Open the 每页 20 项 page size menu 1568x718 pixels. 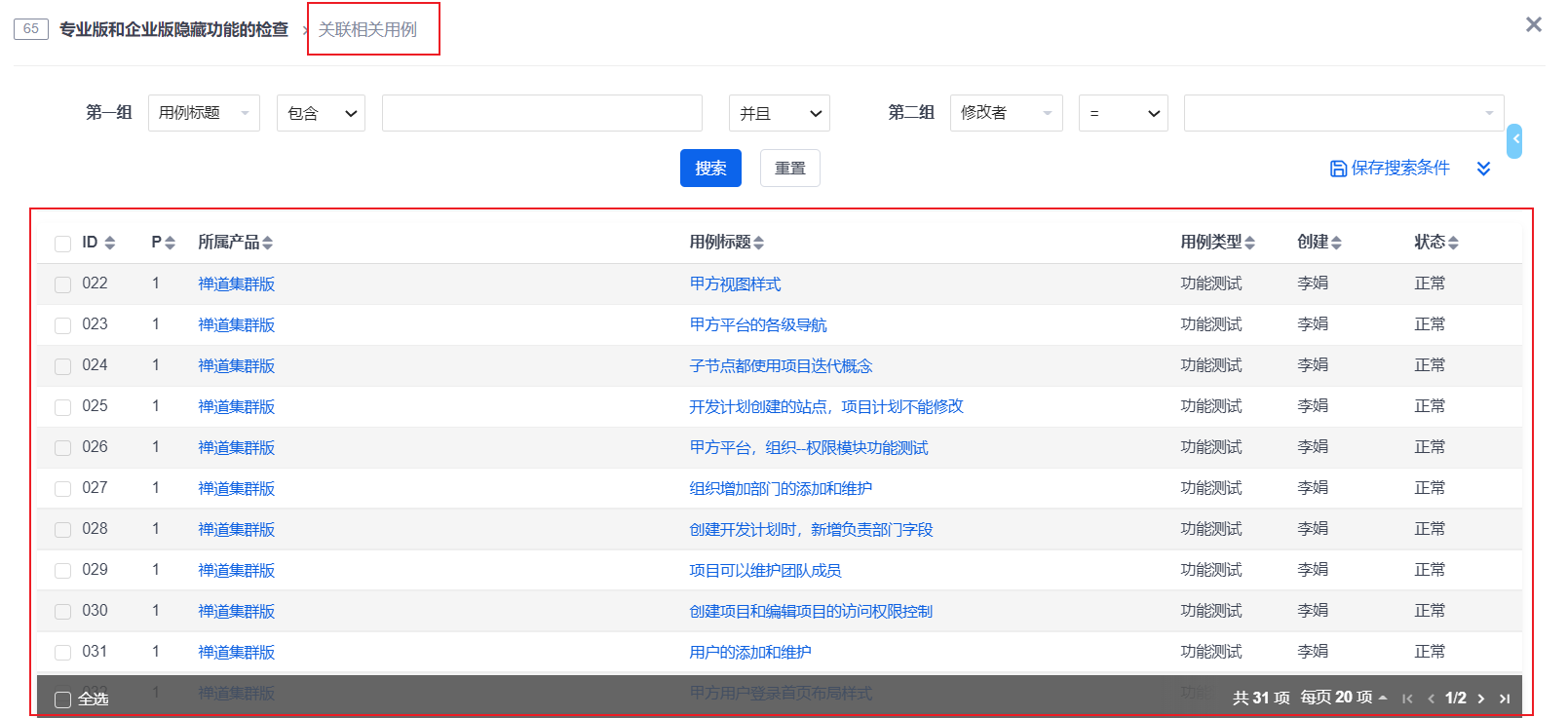pyautogui.click(x=1343, y=698)
